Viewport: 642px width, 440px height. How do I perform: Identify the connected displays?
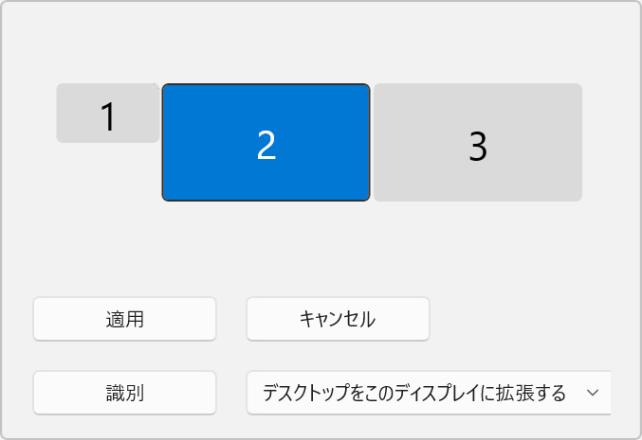125,392
